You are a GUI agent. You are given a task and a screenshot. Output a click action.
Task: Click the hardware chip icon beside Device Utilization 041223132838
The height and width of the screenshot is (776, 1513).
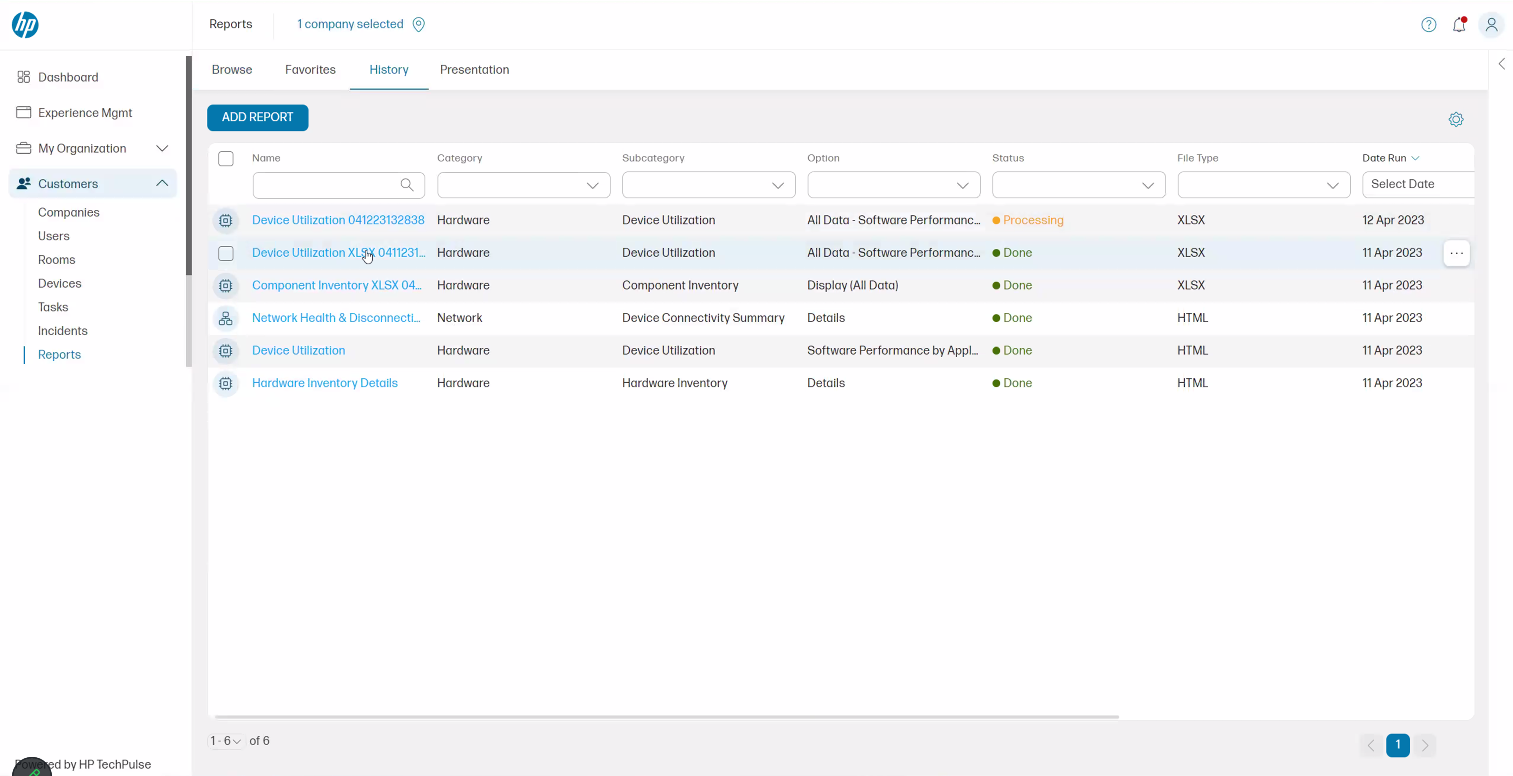[x=225, y=220]
